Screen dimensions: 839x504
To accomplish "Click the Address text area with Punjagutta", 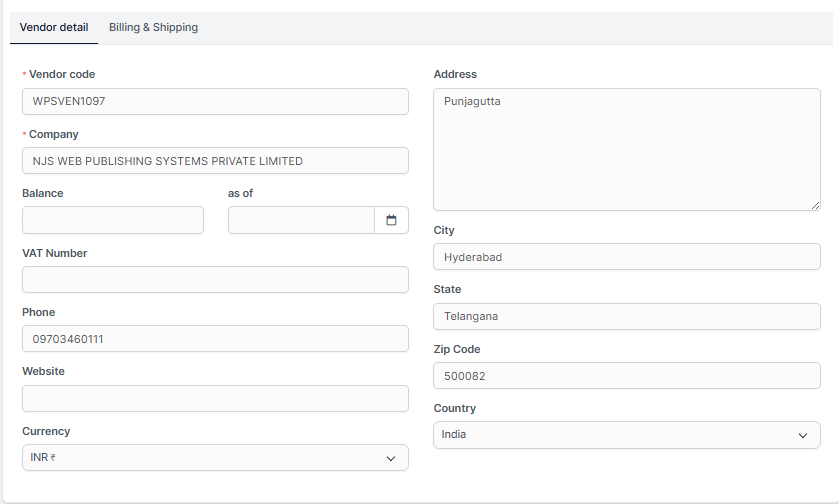I will 626,149.
